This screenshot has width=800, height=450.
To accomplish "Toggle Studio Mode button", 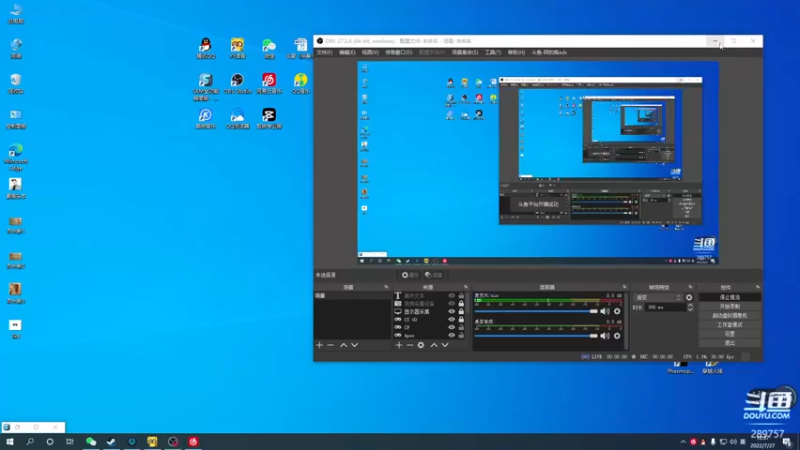I will pos(730,325).
